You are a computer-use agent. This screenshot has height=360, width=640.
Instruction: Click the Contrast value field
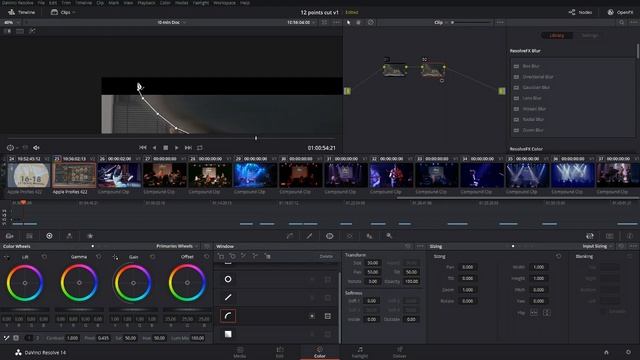click(73, 338)
